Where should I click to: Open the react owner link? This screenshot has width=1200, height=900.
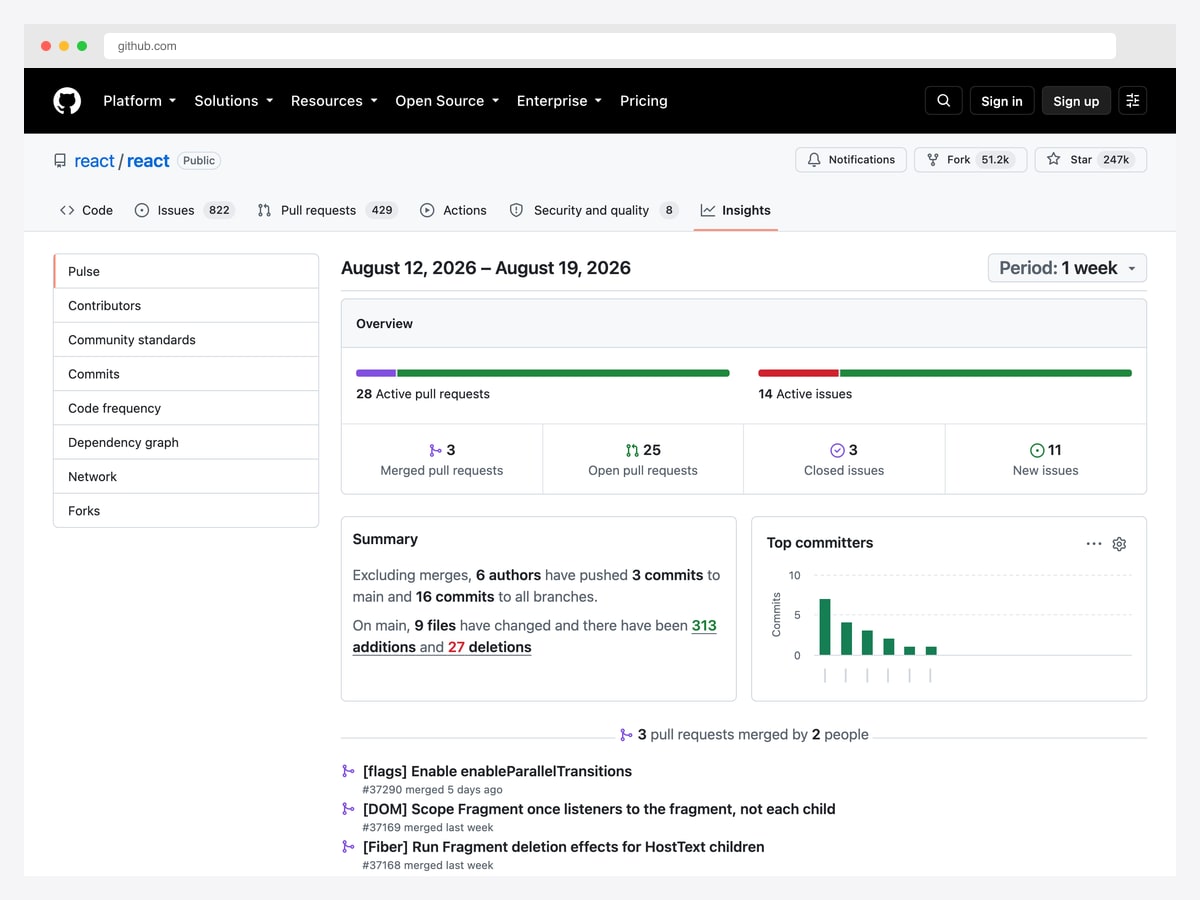click(x=94, y=161)
